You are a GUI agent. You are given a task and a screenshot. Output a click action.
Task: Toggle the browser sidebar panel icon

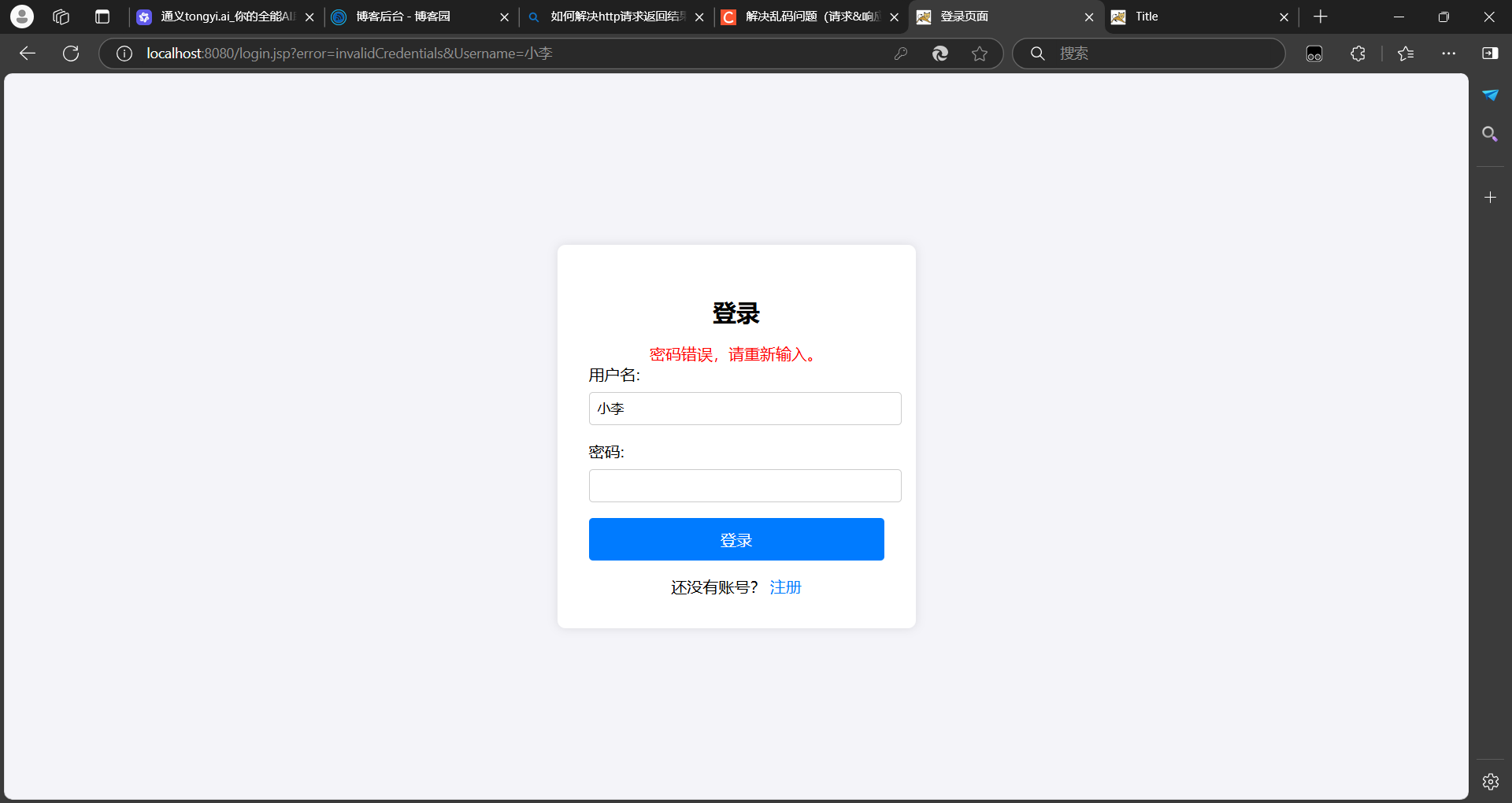coord(1490,54)
